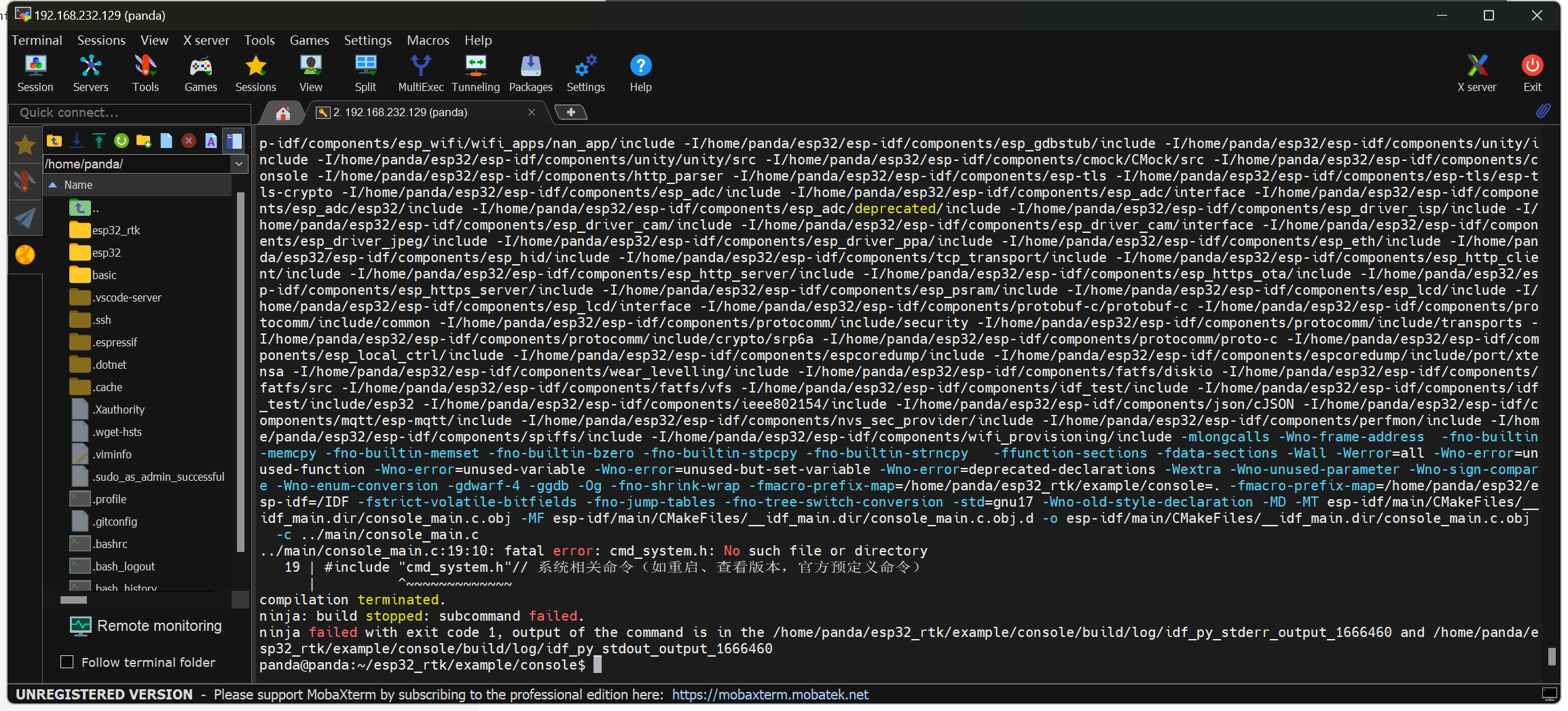Select the .vscode-server folder

[x=116, y=297]
